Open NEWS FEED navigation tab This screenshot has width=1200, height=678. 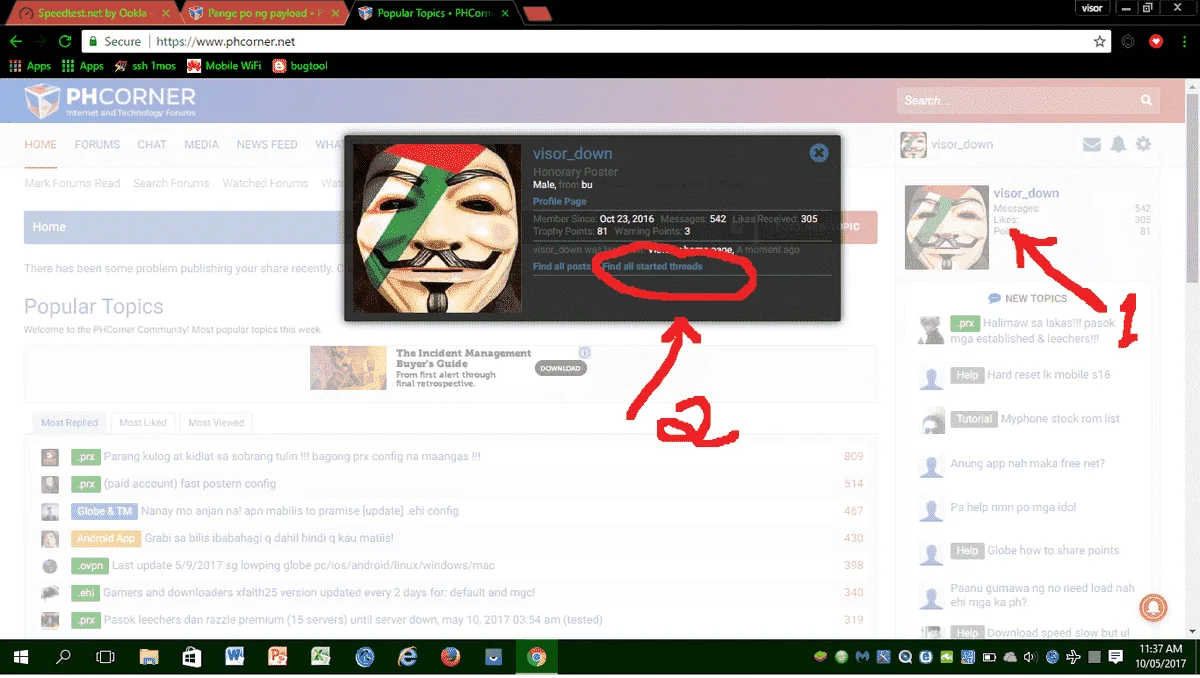[267, 145]
